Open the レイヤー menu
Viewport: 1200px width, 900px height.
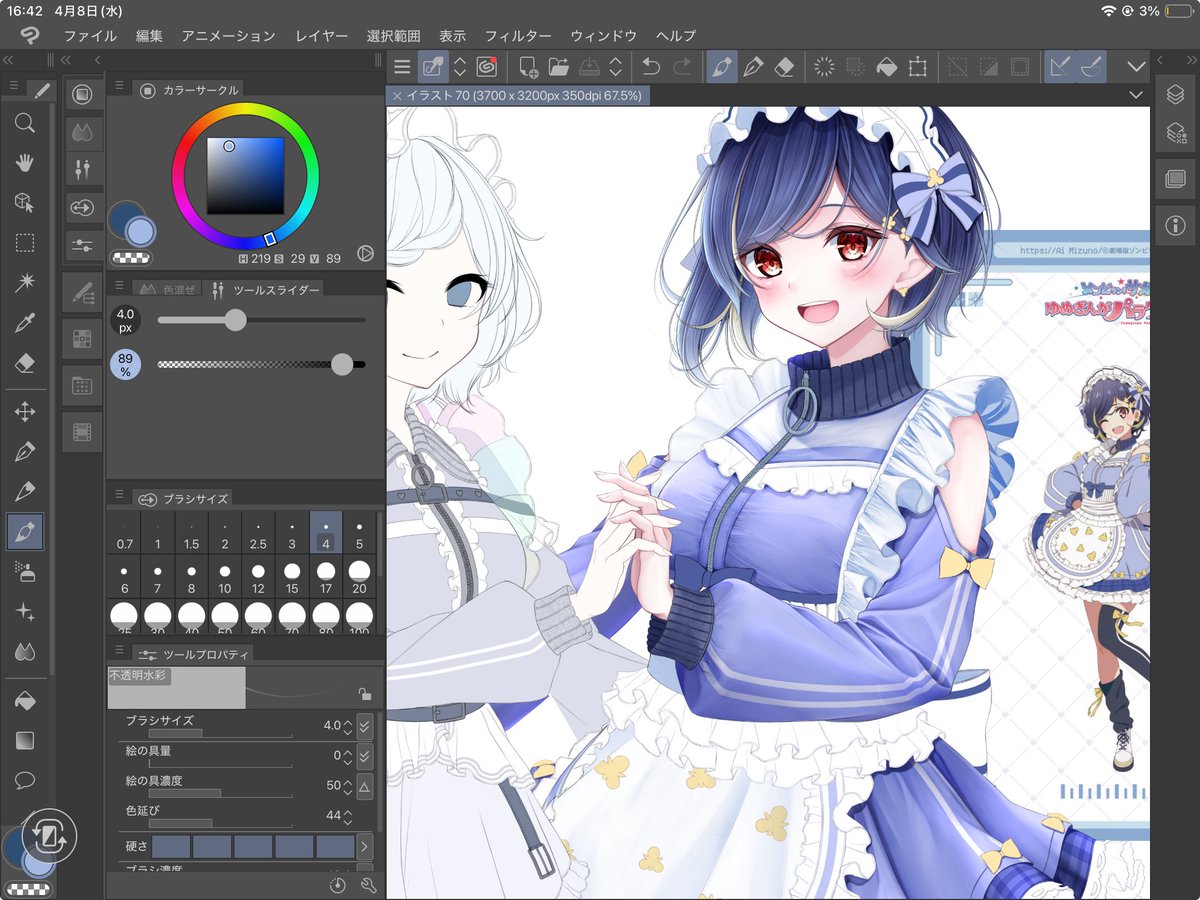coord(322,35)
